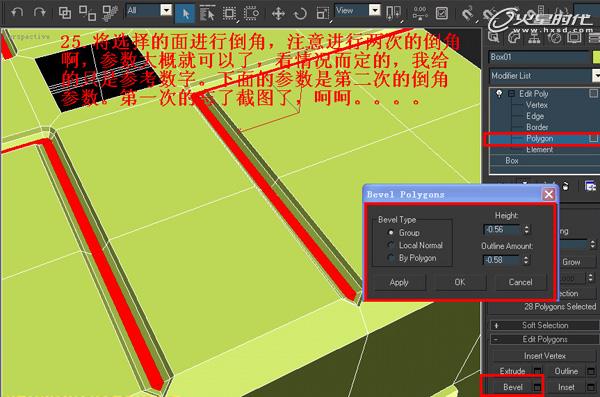
Task: Open the Inset settings box
Action: (592, 387)
